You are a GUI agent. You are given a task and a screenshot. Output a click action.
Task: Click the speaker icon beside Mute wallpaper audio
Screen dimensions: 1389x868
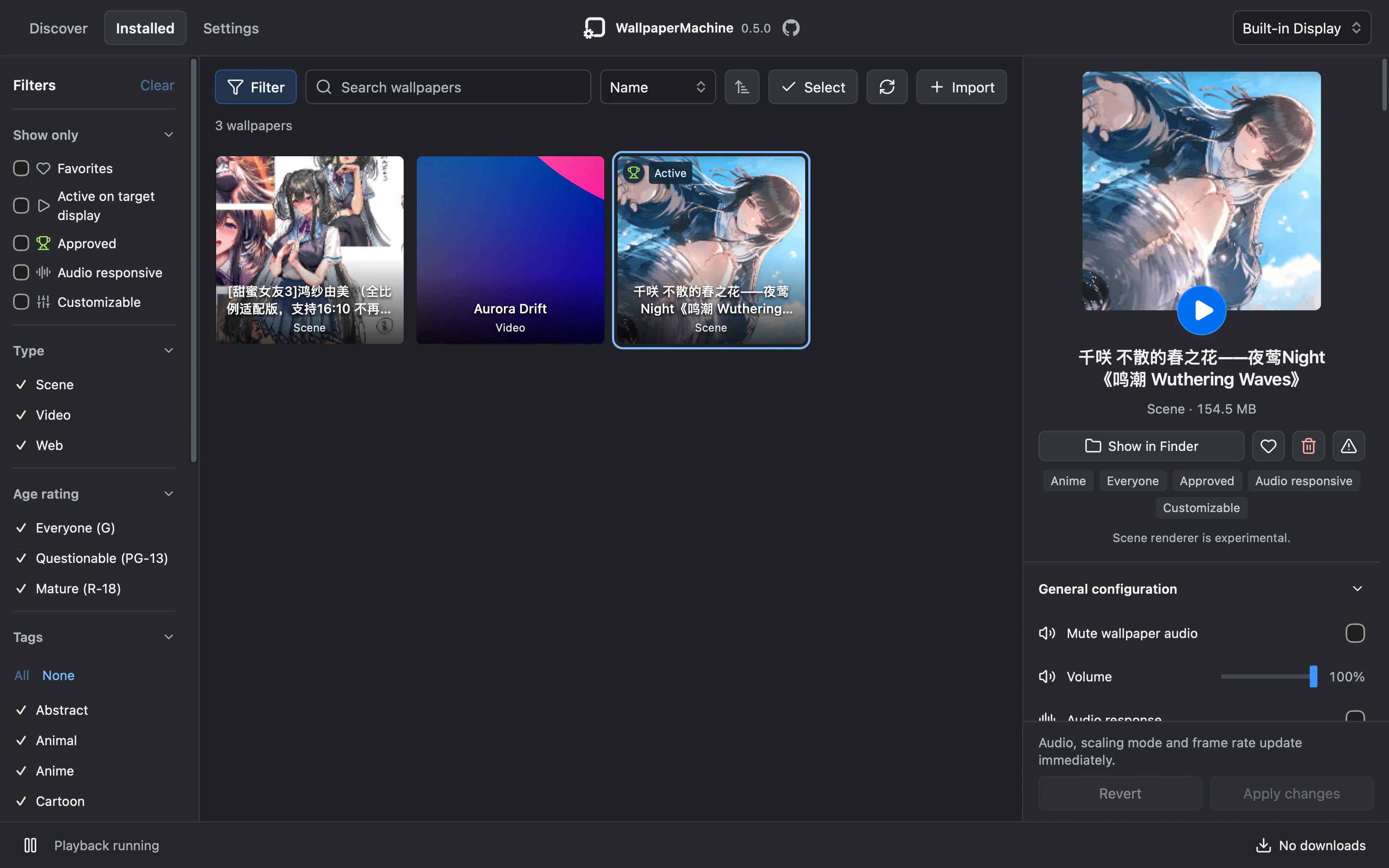pos(1047,633)
